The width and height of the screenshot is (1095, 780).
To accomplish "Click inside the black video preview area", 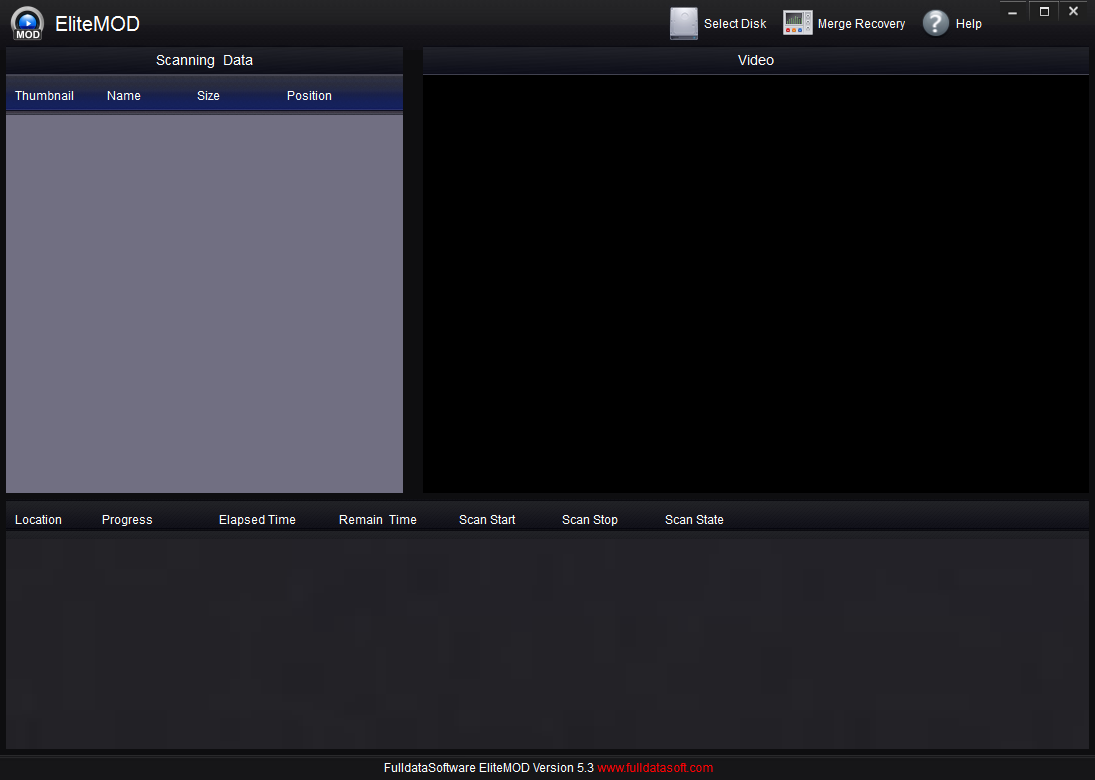I will pos(756,284).
